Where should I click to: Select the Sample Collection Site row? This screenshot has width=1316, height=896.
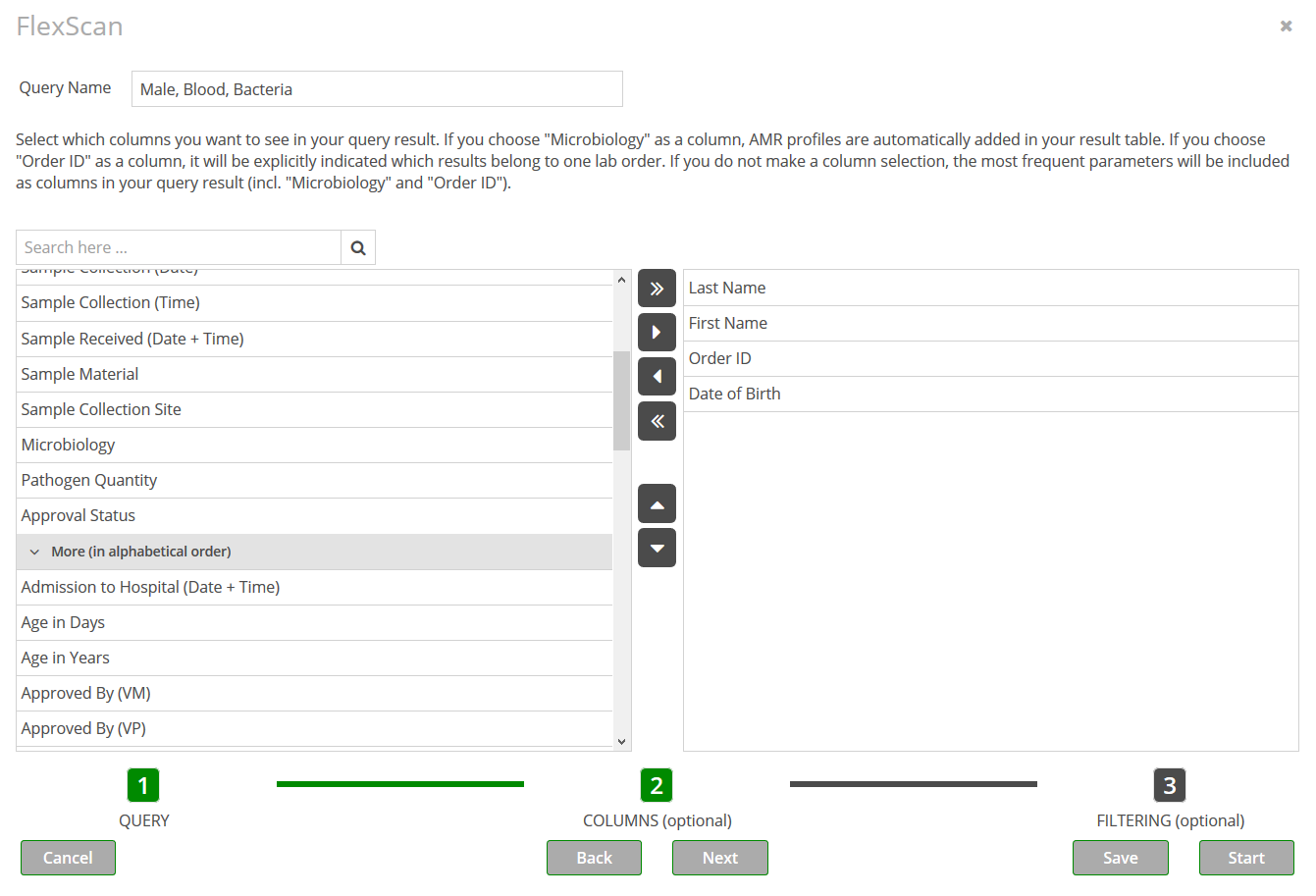tap(314, 410)
